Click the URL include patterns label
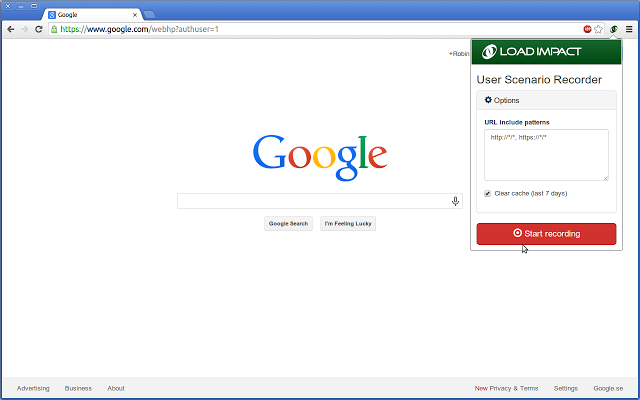 tap(517, 122)
